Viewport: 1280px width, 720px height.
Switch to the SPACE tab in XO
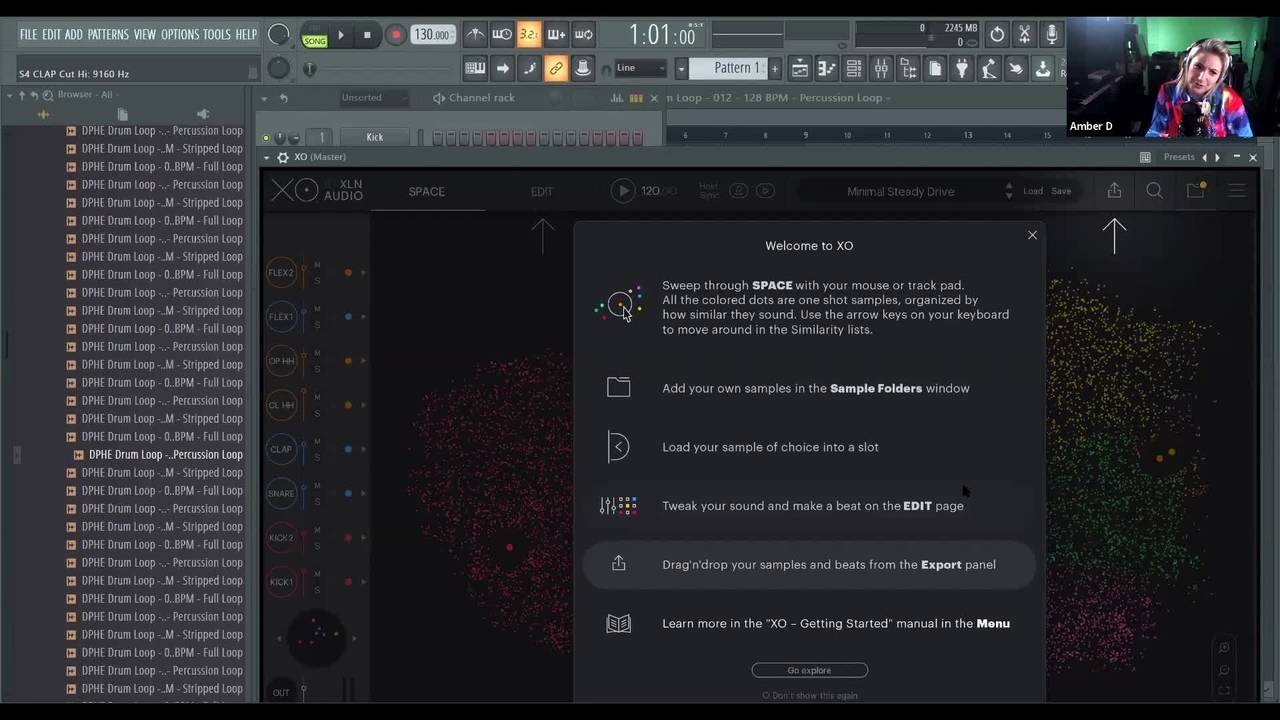[427, 191]
